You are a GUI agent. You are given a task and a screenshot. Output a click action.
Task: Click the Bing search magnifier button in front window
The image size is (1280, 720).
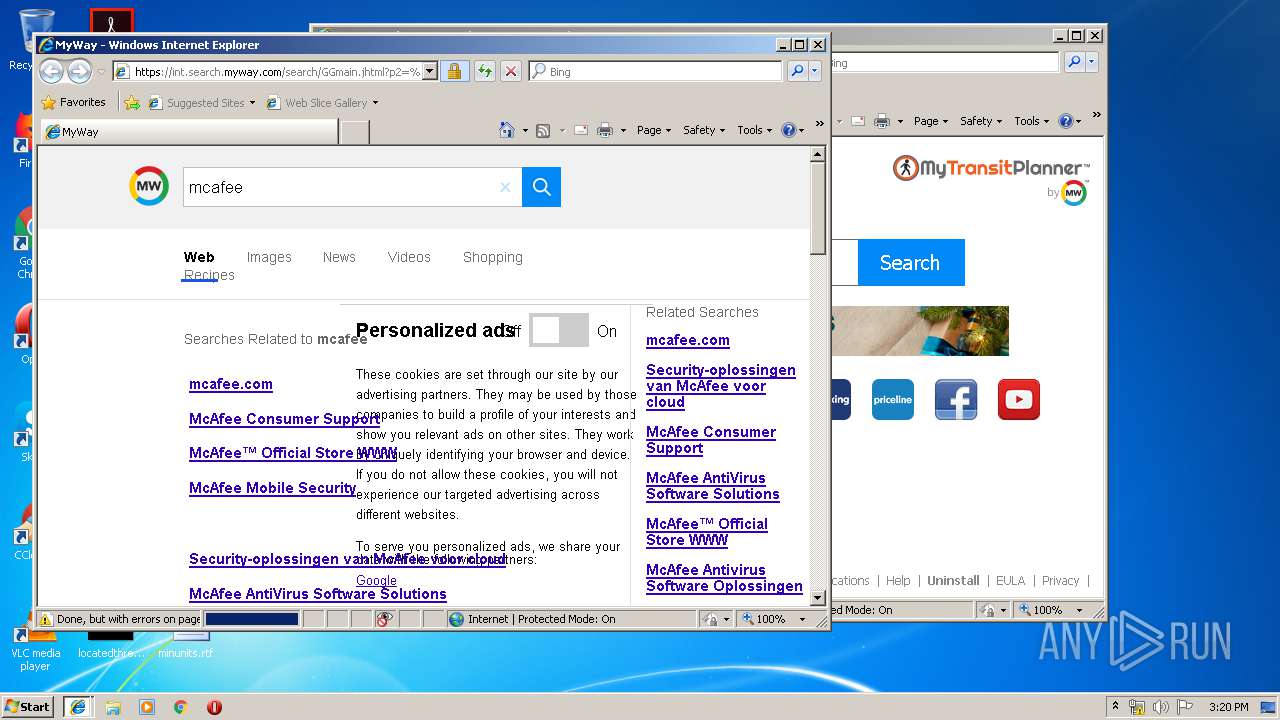[x=797, y=71]
